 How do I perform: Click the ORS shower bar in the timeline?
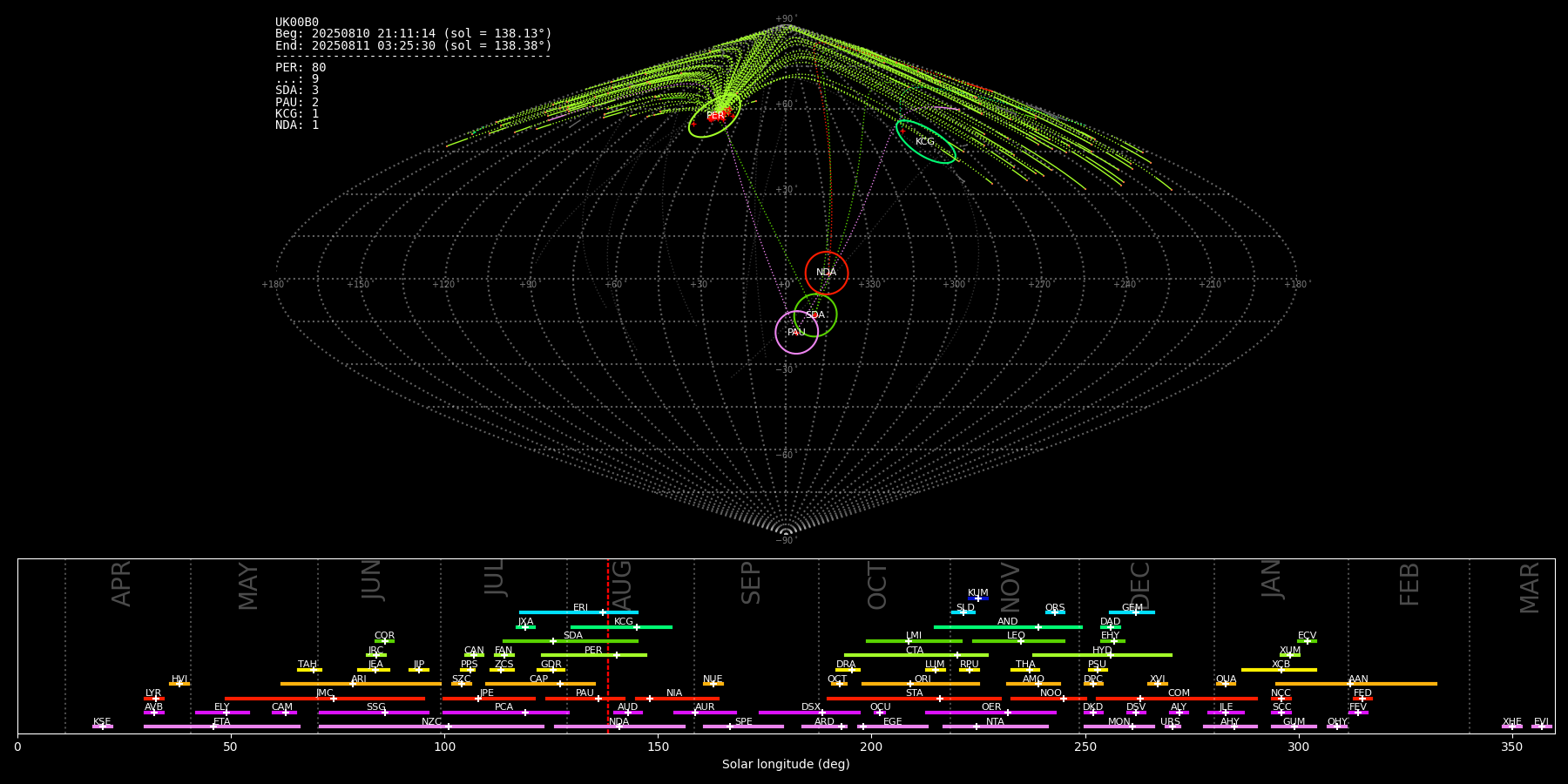(1055, 612)
